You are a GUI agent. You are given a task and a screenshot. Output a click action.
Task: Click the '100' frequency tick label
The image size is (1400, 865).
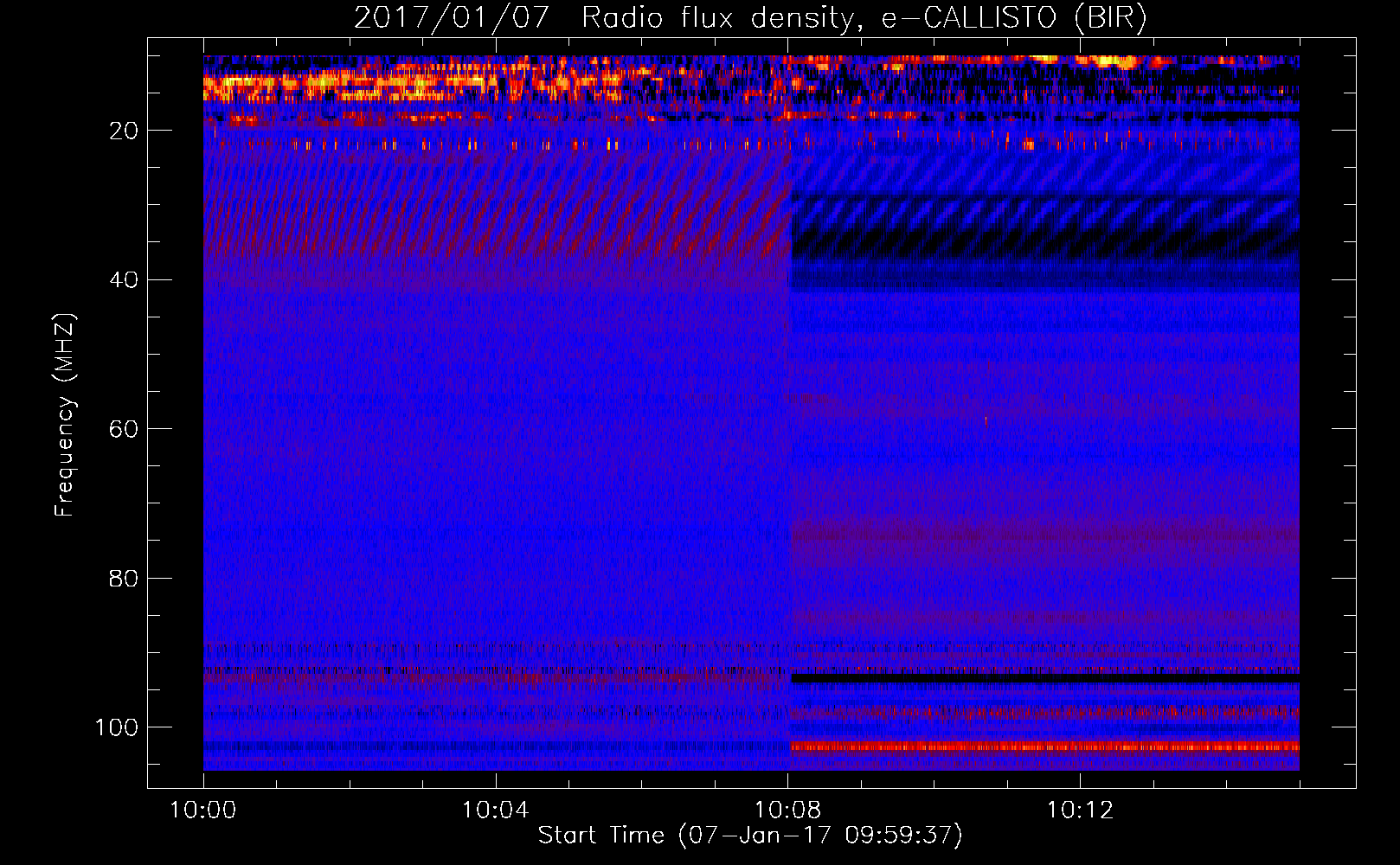[117, 727]
